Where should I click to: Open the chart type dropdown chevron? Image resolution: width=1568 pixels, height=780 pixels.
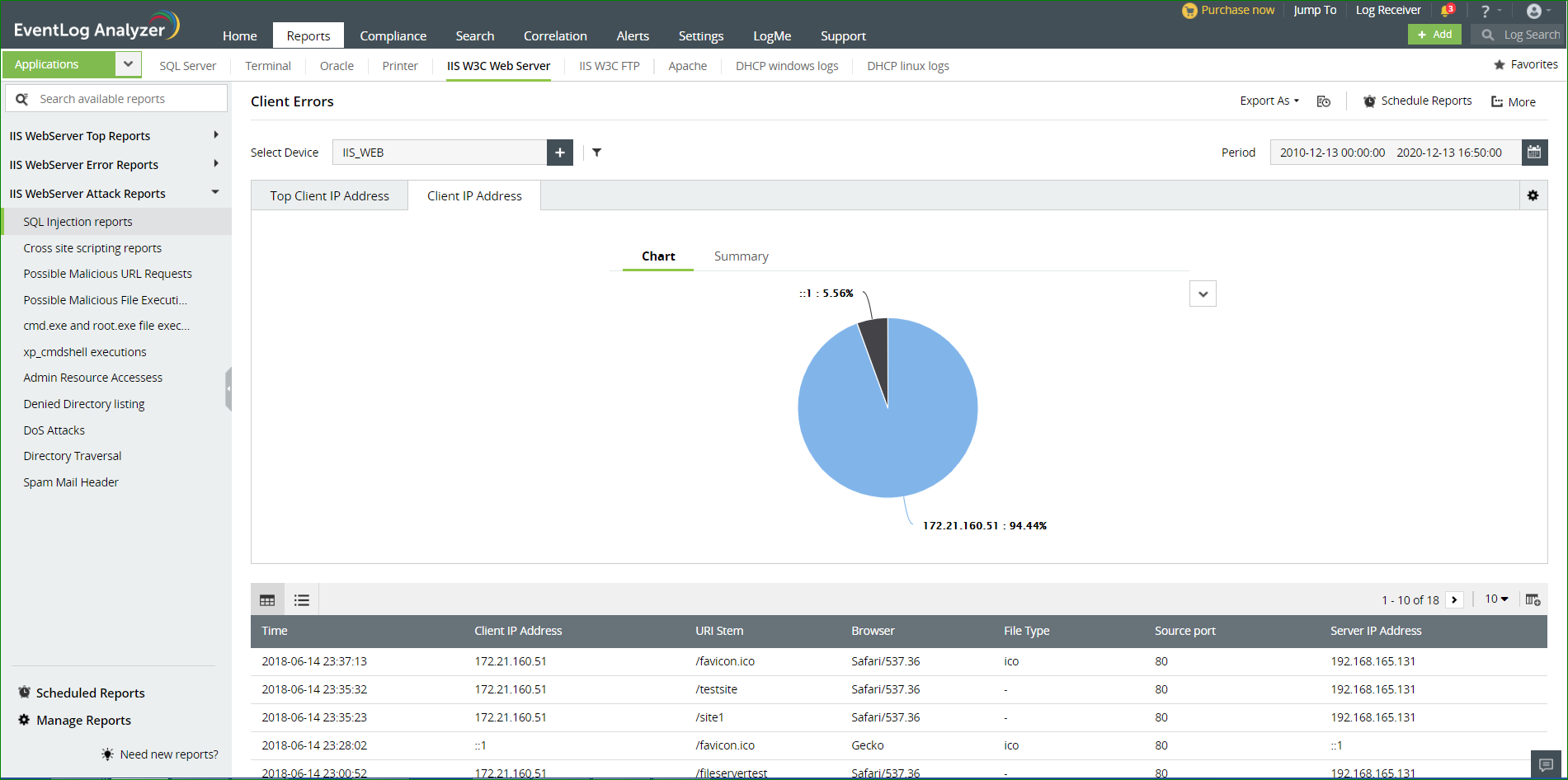coord(1203,294)
